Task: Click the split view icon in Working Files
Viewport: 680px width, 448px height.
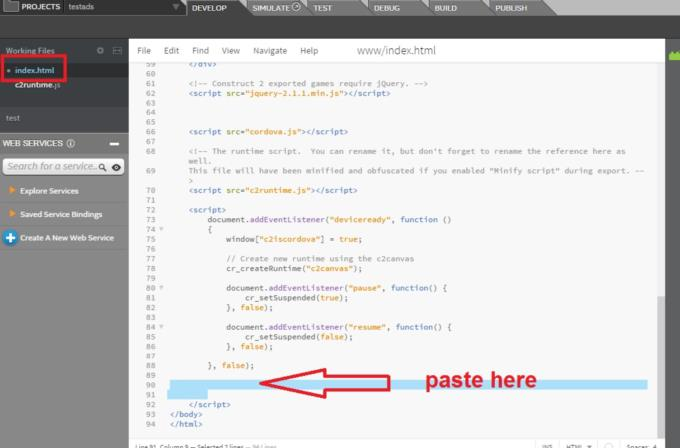Action: (x=117, y=51)
